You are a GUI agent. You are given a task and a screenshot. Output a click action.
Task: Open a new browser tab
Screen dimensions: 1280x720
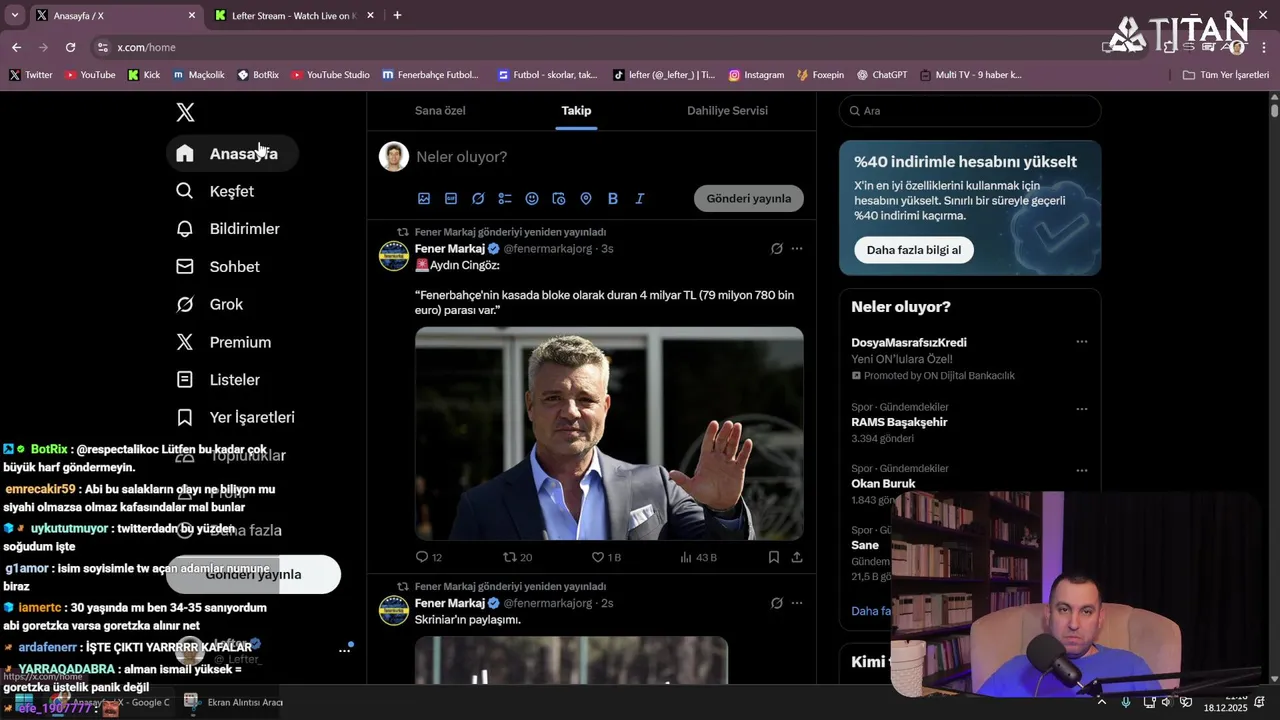coord(397,15)
